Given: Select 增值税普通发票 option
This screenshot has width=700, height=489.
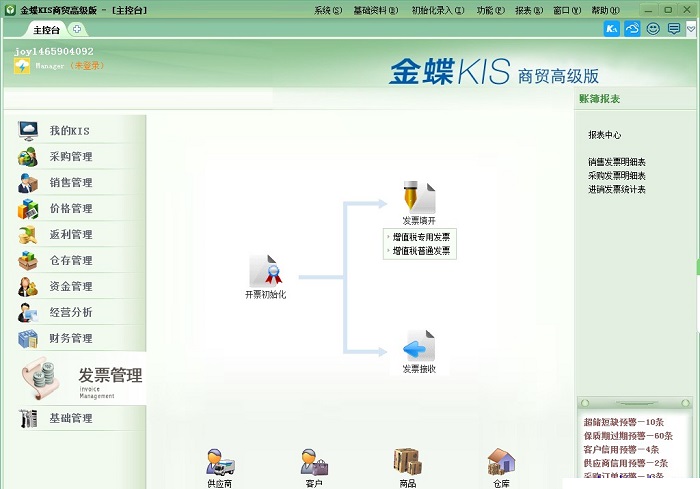Looking at the screenshot, I should [x=421, y=251].
